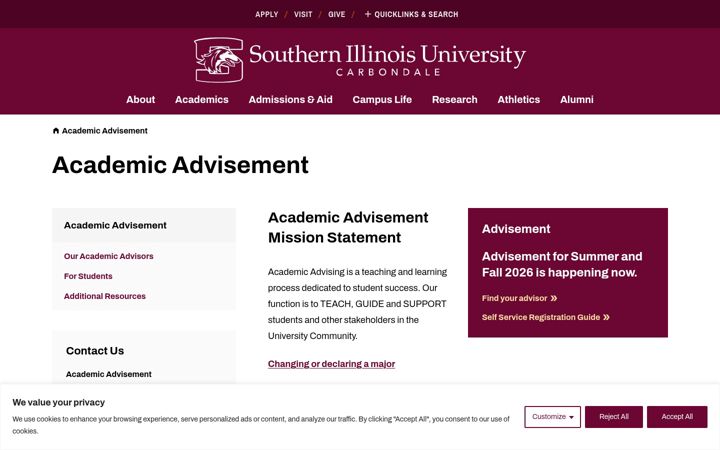Click the Advisement heading in the maroon box
720x450 pixels.
tap(516, 229)
